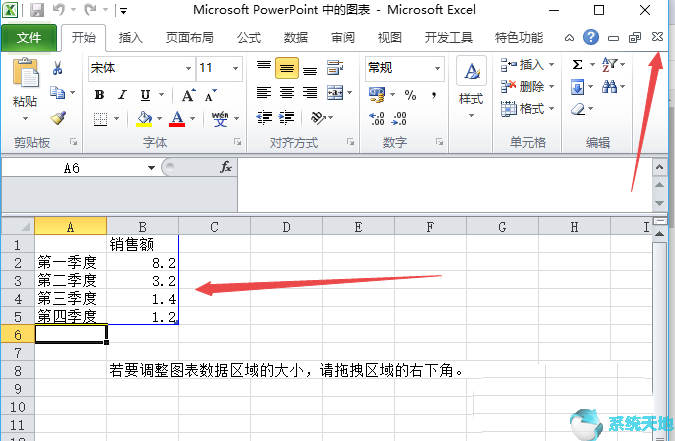
Task: Expand the underline style dropdown arrow
Action: [161, 95]
